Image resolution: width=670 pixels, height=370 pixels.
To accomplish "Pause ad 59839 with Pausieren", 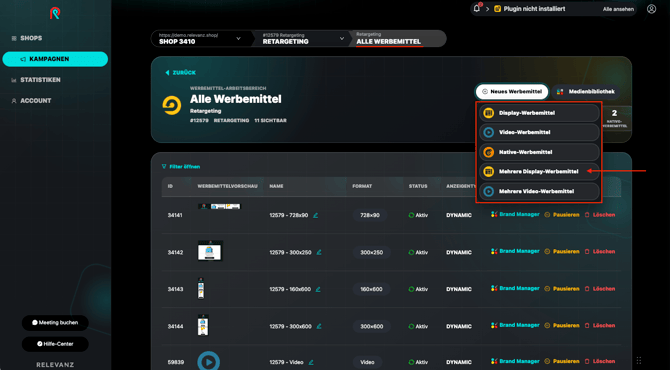I will [x=562, y=361].
